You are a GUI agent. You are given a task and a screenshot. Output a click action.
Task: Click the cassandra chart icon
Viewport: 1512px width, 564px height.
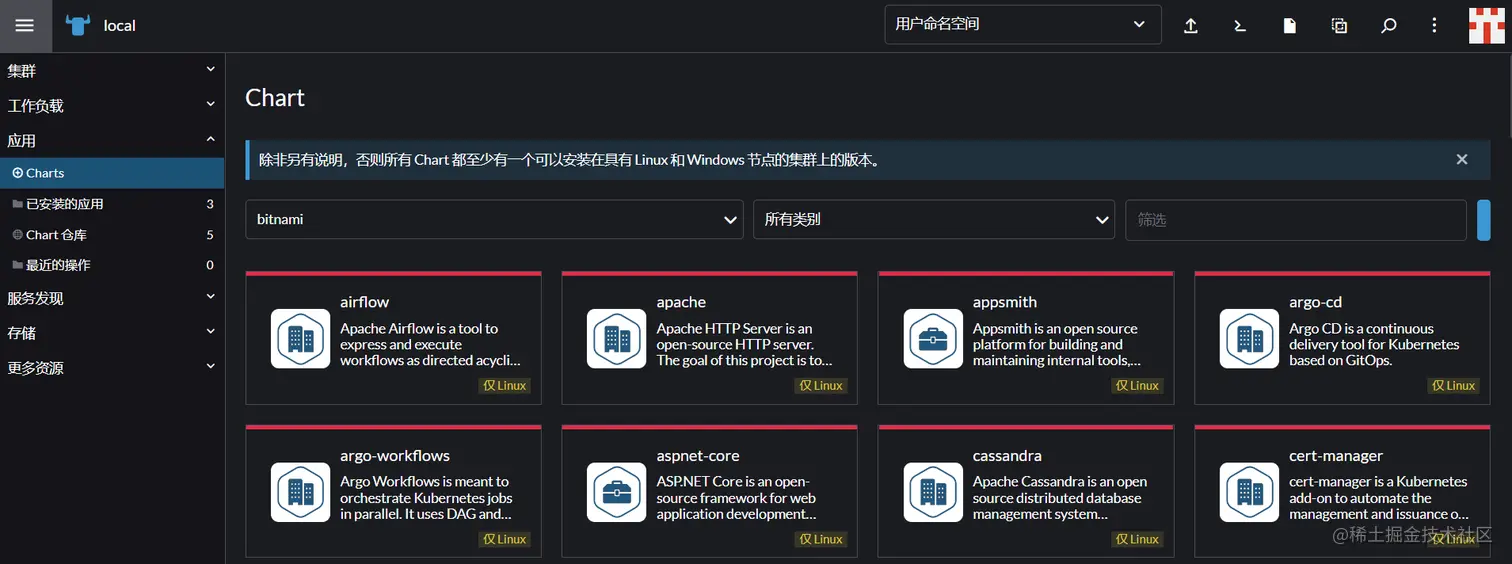coord(933,492)
